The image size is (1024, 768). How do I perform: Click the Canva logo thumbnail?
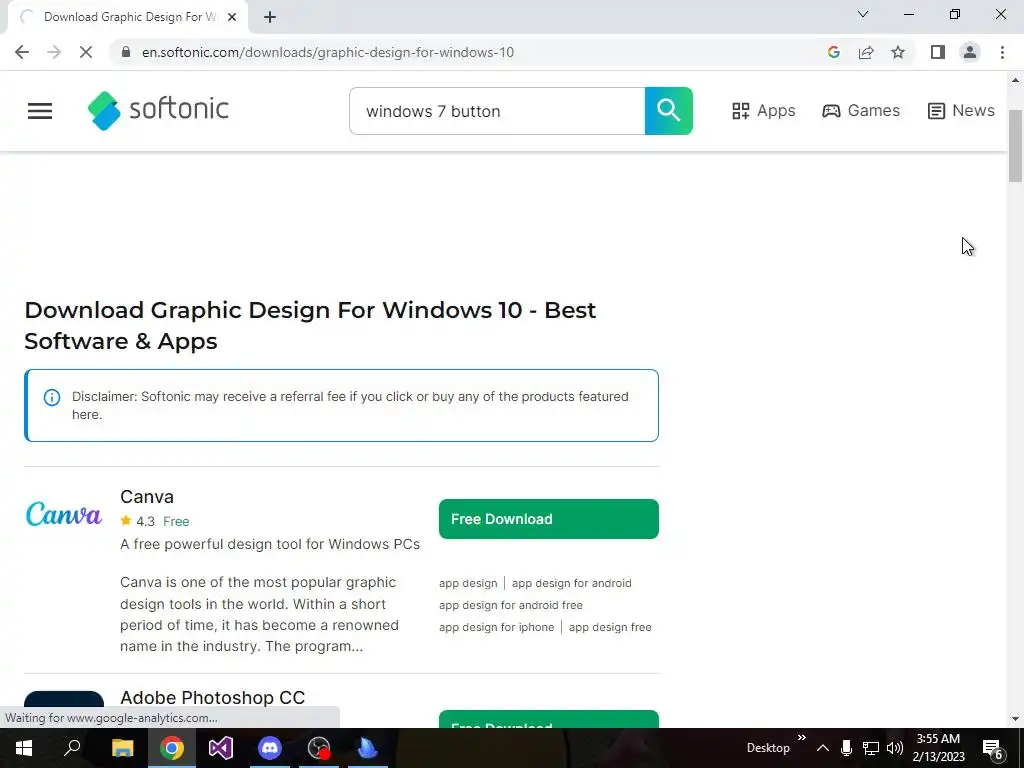[64, 514]
